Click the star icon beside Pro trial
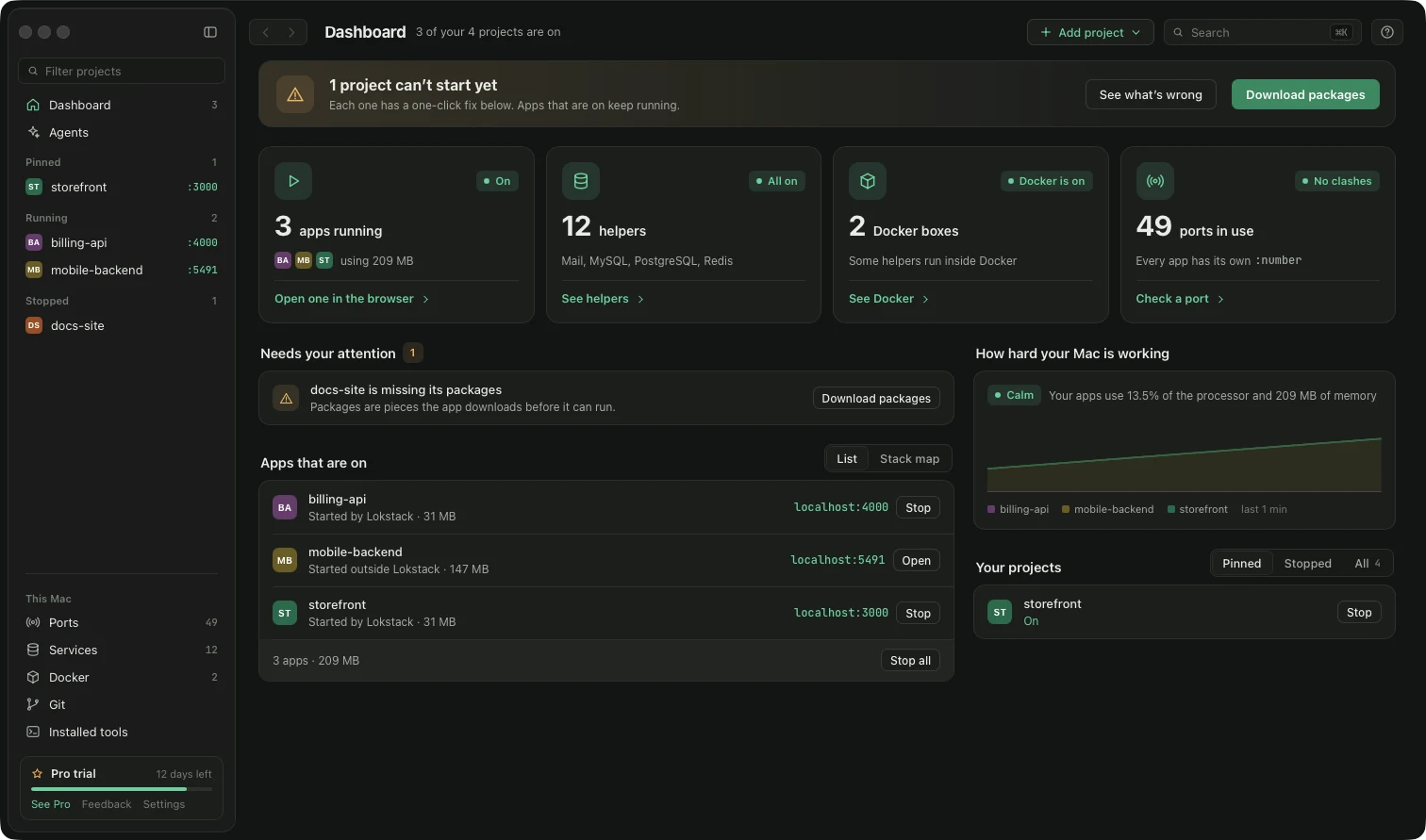Screen dimensions: 1426x840 [x=38, y=774]
